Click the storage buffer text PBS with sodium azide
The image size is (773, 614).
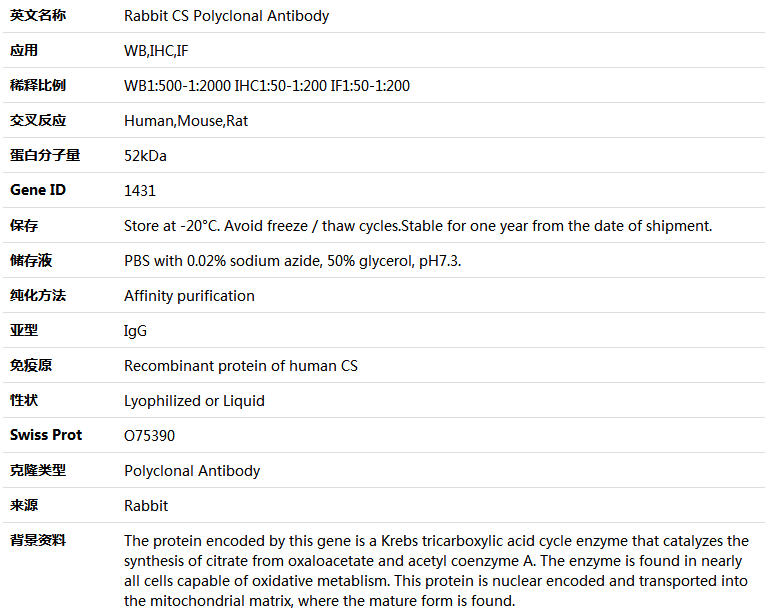click(292, 261)
